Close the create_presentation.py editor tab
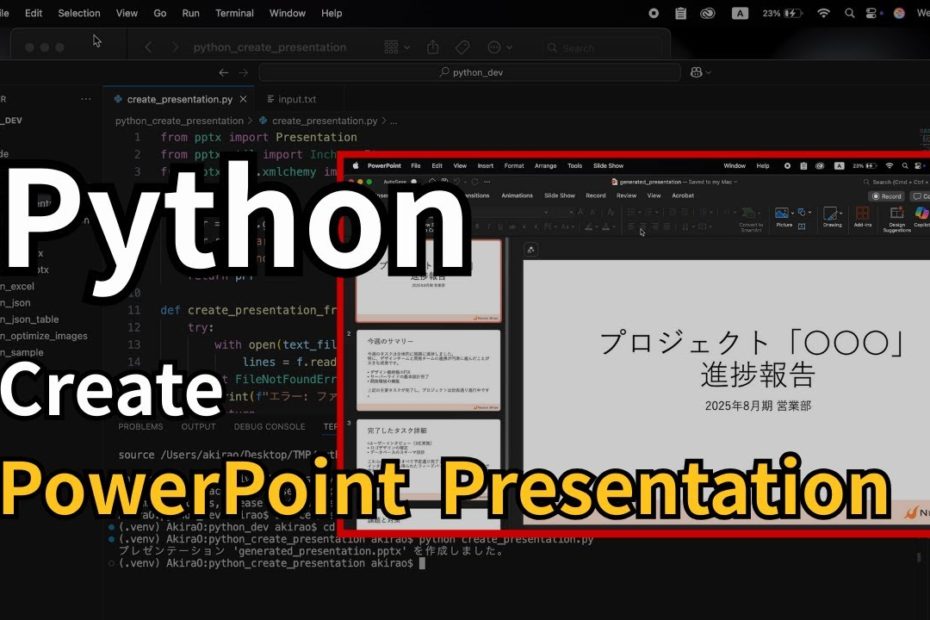 tap(241, 99)
